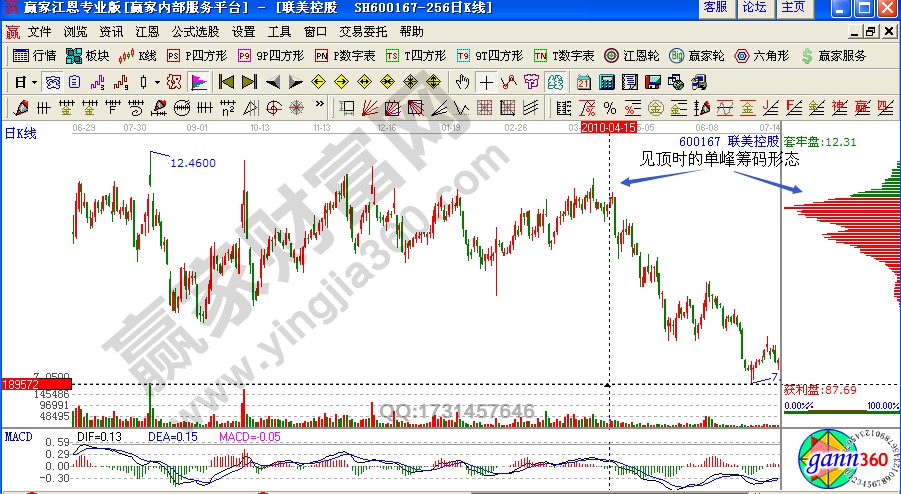
Task: Step chart forward with black right triangle
Action: click(x=295, y=83)
